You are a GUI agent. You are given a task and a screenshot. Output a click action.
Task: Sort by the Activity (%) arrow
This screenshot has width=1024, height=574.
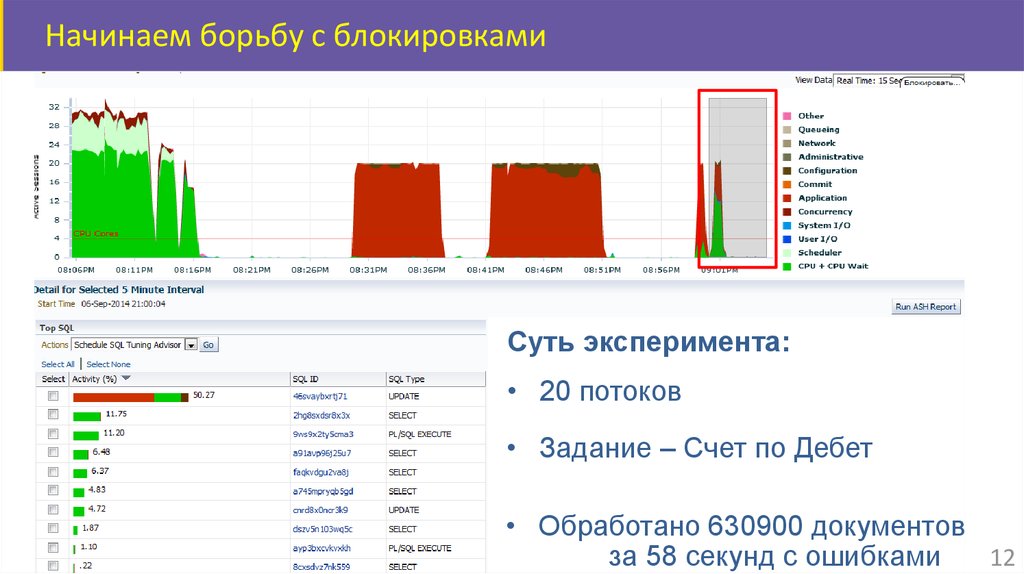(126, 378)
